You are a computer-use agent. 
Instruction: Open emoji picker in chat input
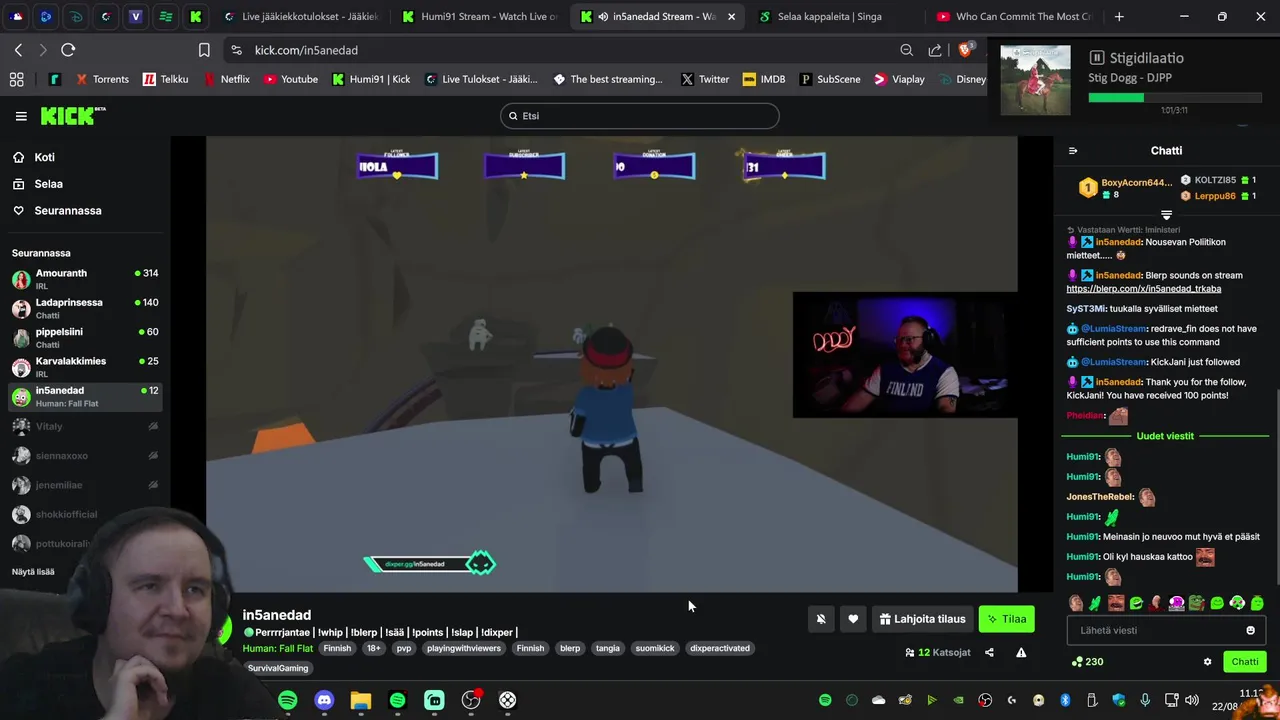tap(1250, 630)
